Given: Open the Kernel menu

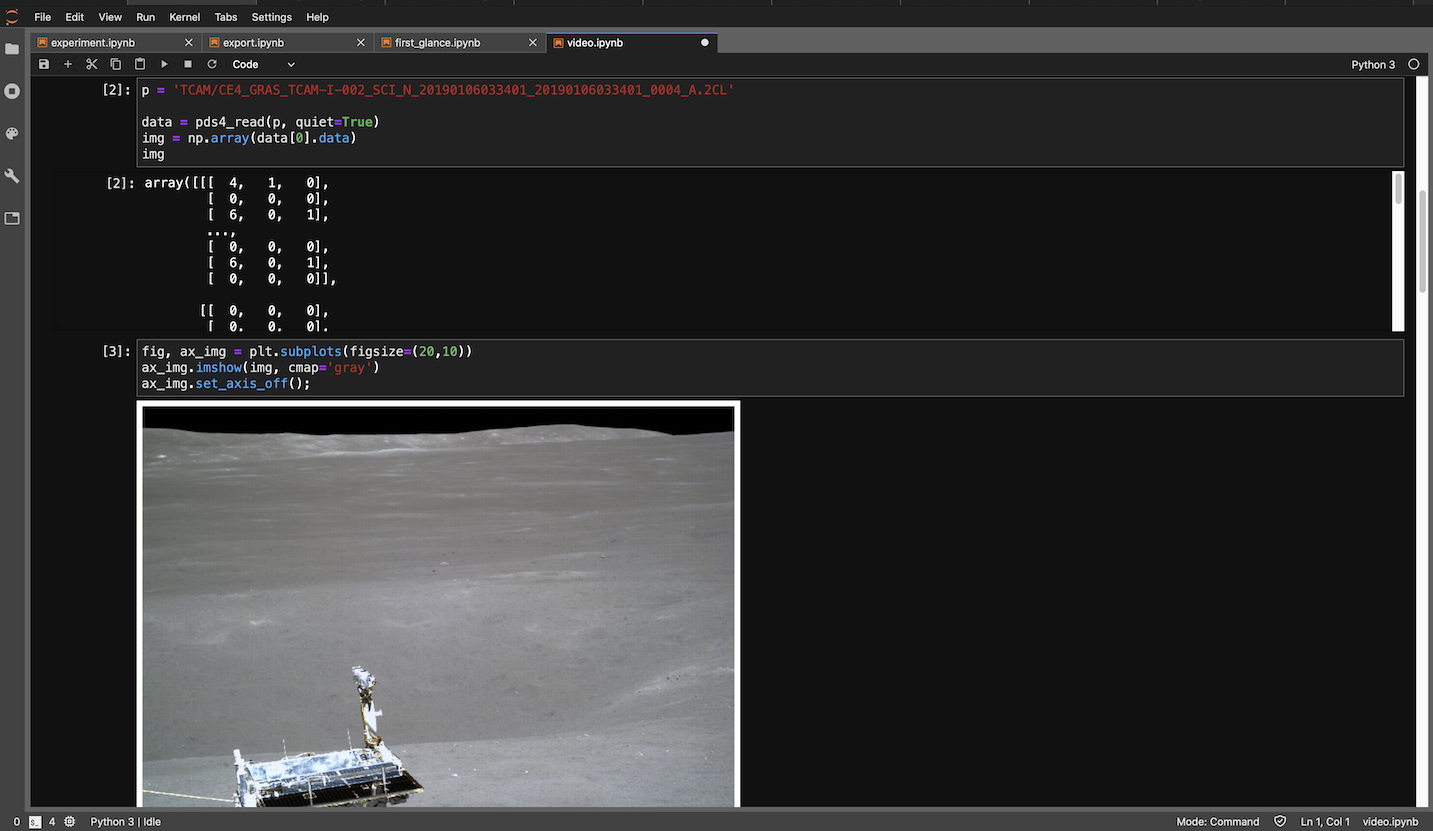Looking at the screenshot, I should tap(184, 17).
